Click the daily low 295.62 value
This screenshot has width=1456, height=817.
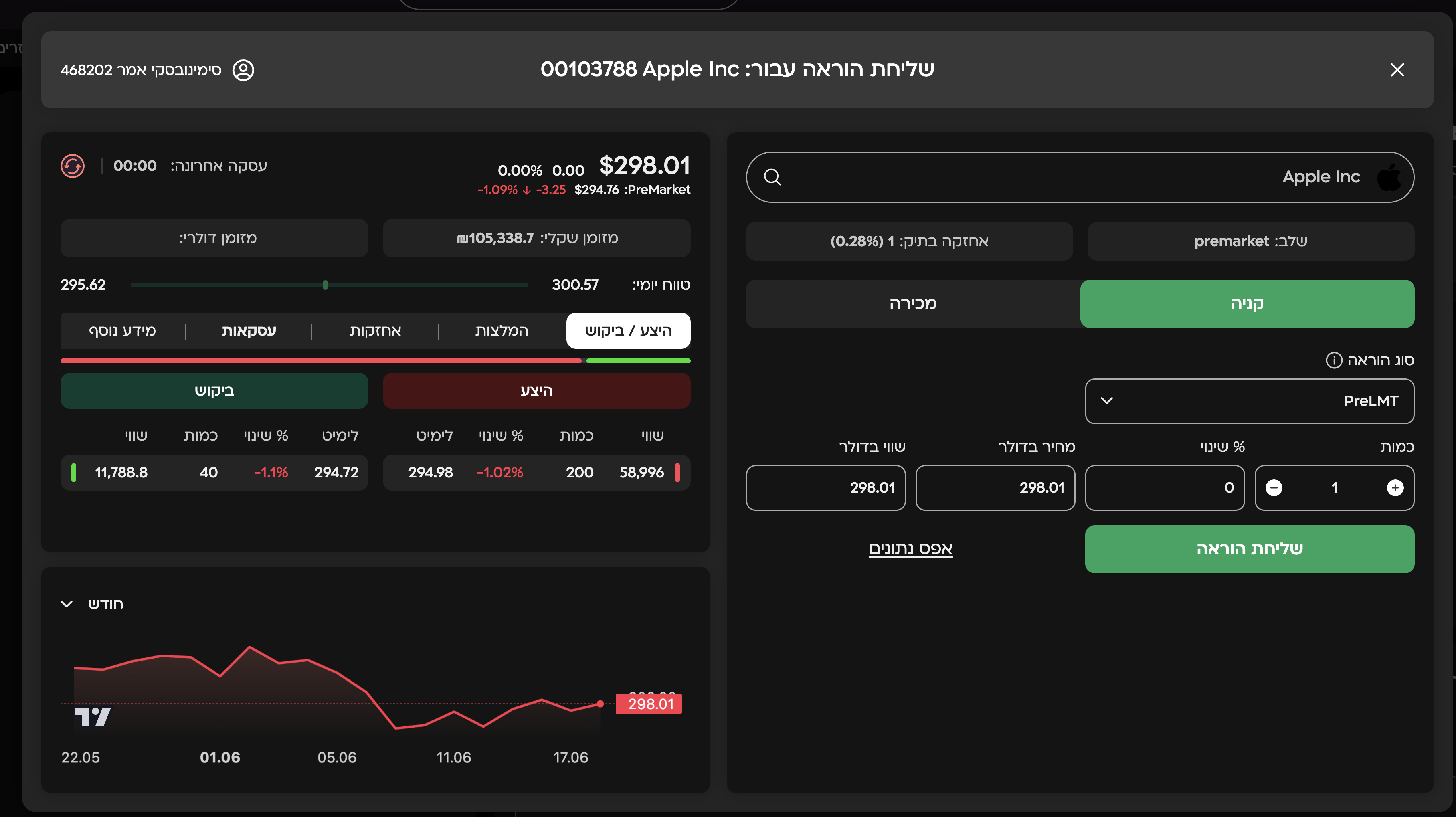point(83,285)
